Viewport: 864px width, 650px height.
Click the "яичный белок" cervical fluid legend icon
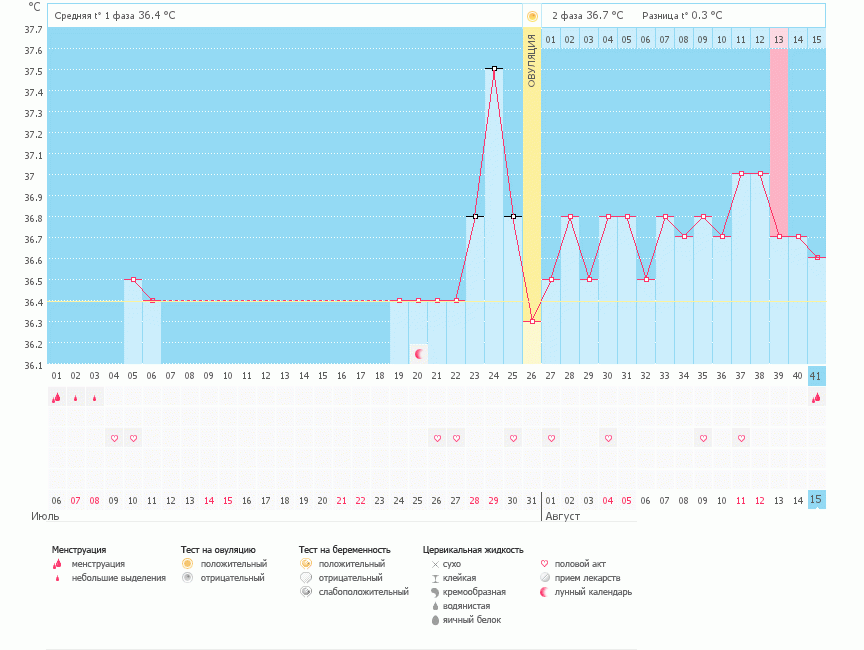[435, 620]
